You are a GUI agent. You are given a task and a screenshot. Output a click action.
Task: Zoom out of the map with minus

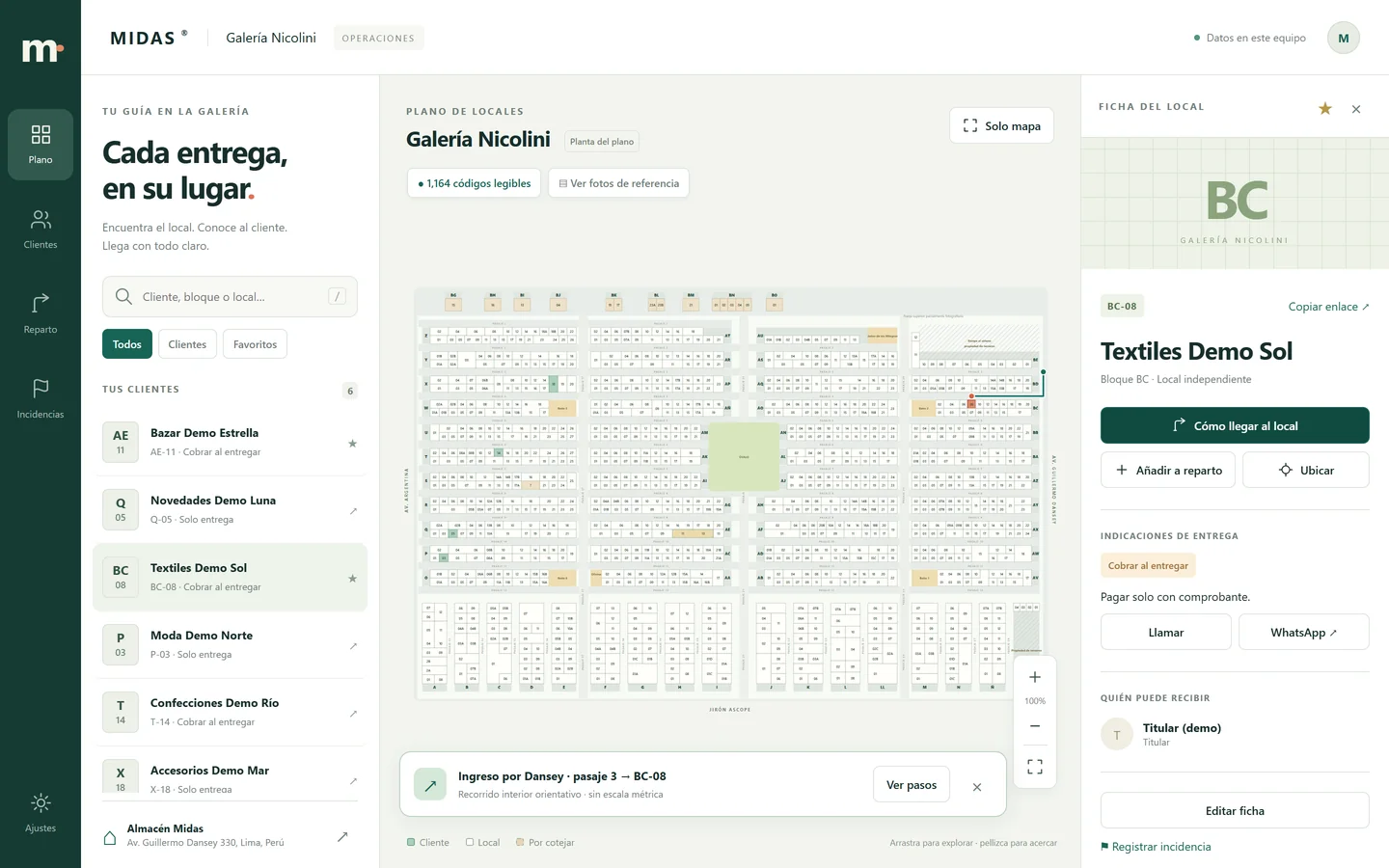[1035, 725]
